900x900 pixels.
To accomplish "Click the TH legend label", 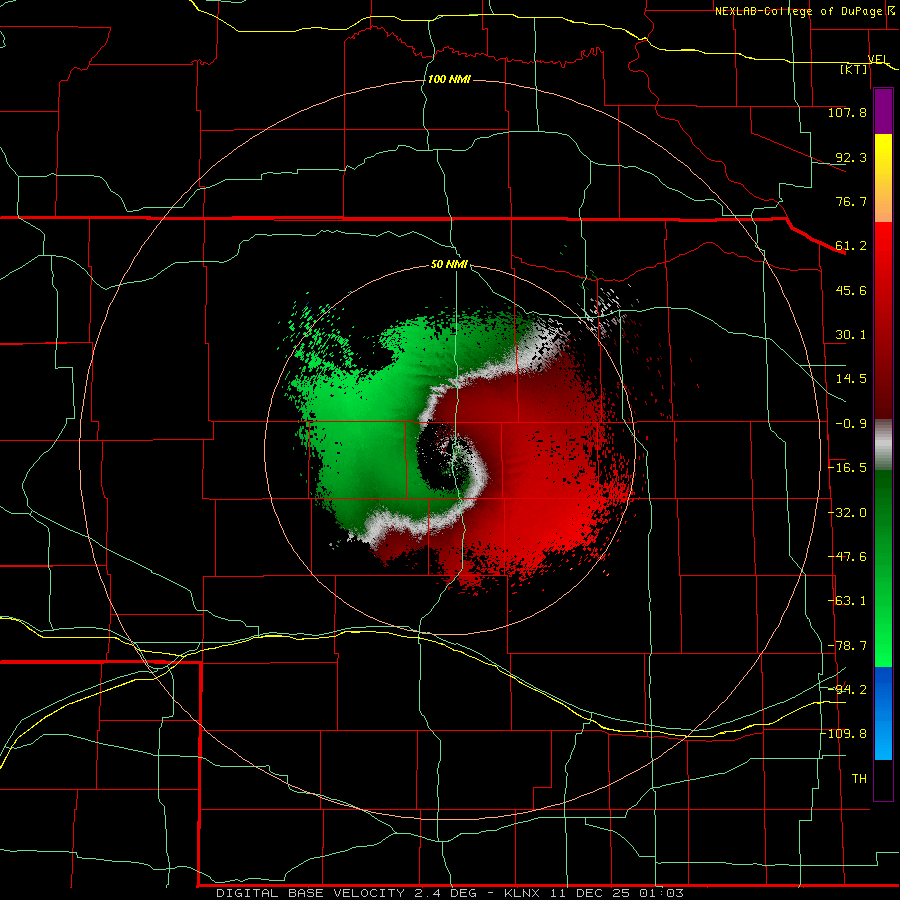I will [x=859, y=778].
